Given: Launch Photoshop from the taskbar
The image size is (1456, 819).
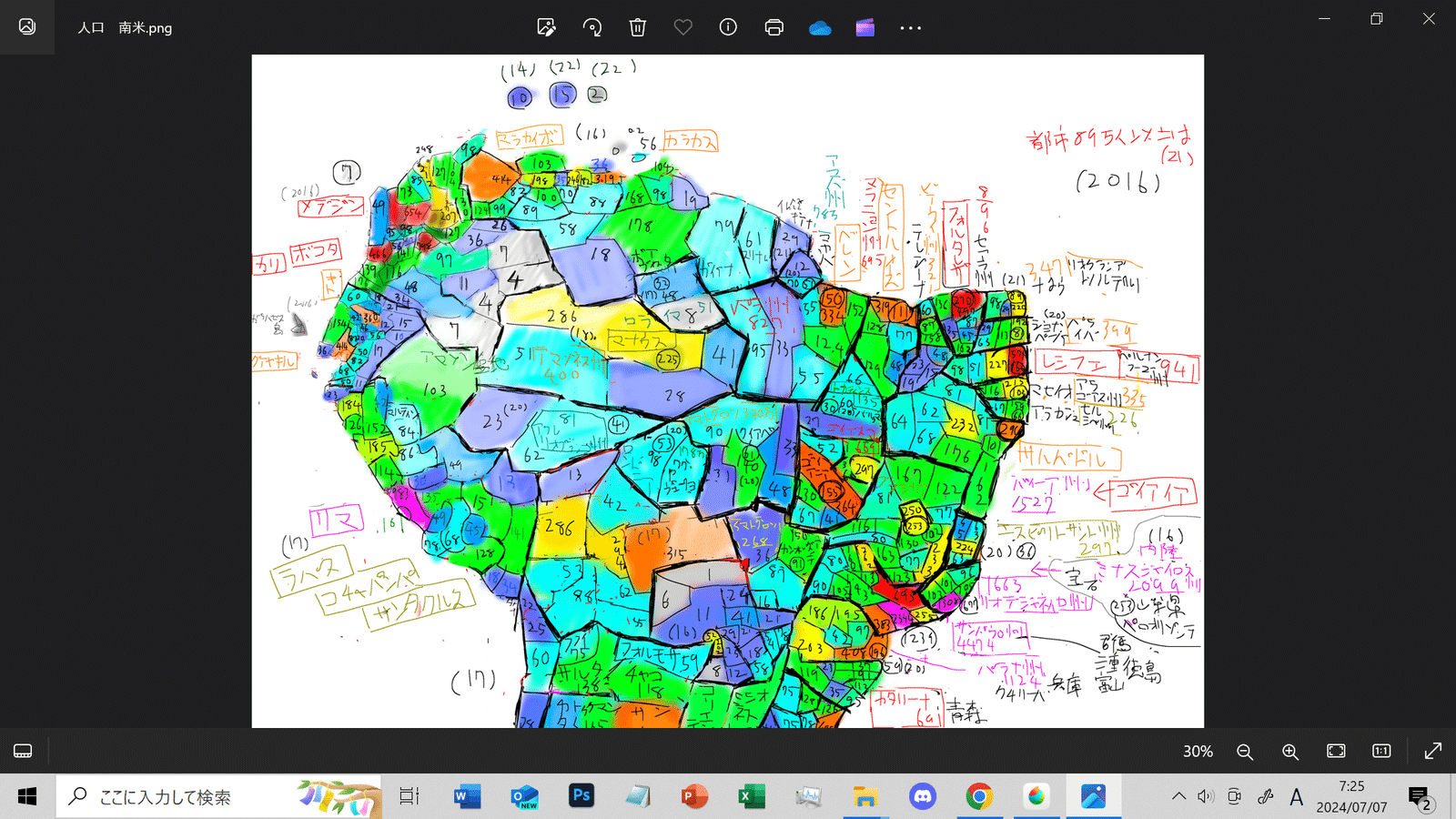Looking at the screenshot, I should tap(581, 797).
